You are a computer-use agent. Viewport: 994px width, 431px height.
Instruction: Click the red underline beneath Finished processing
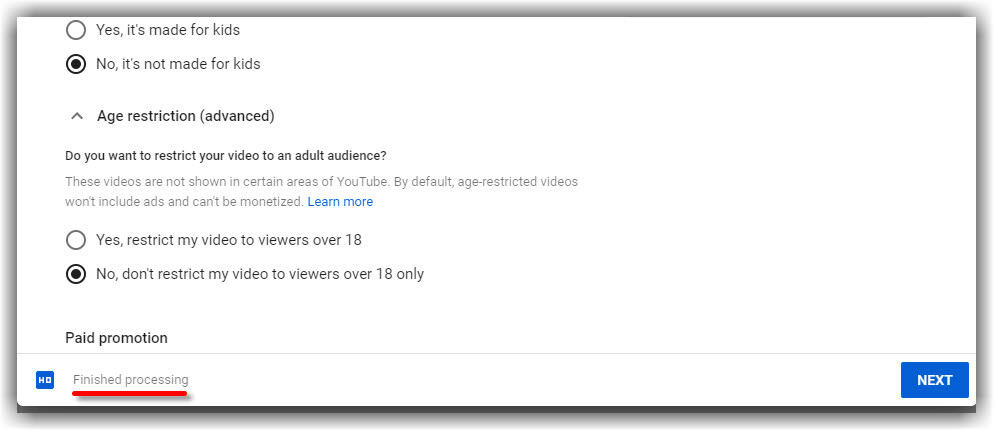(130, 394)
